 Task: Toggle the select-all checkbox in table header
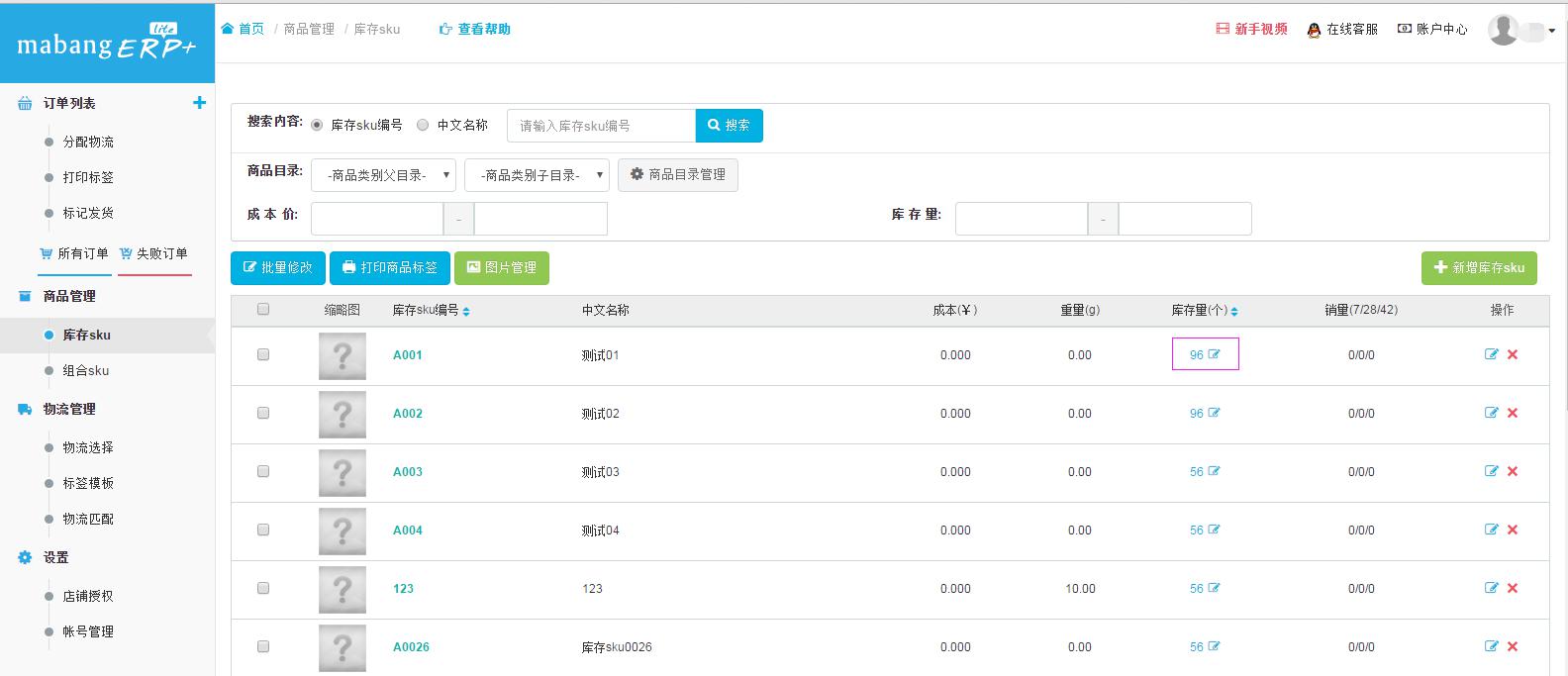(x=263, y=309)
